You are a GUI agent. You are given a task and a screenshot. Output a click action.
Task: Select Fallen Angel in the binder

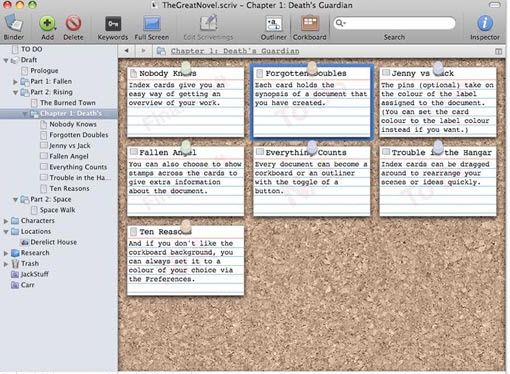coord(69,156)
